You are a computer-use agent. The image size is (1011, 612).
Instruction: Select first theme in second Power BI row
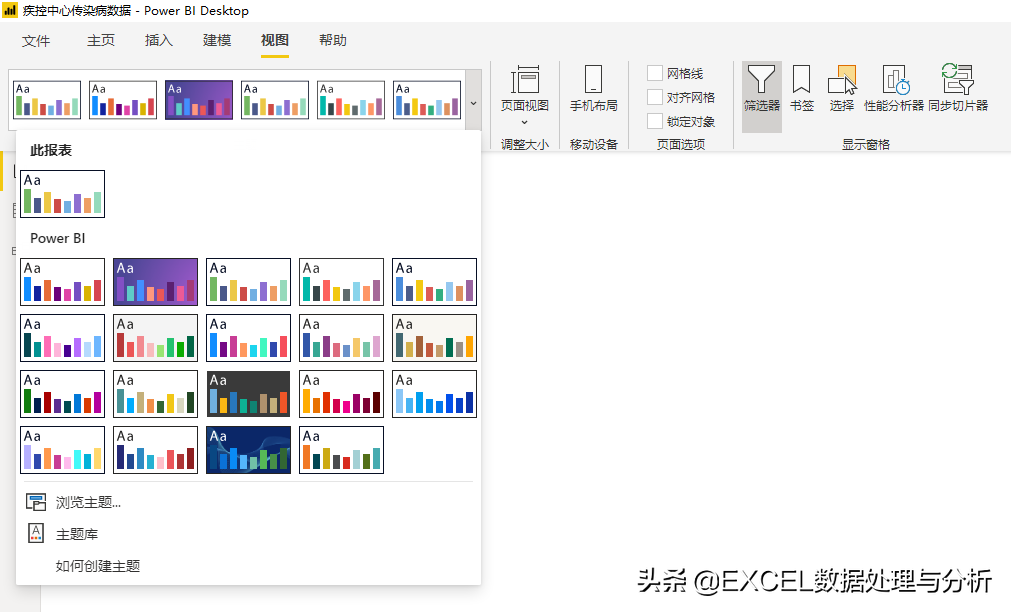pyautogui.click(x=63, y=338)
